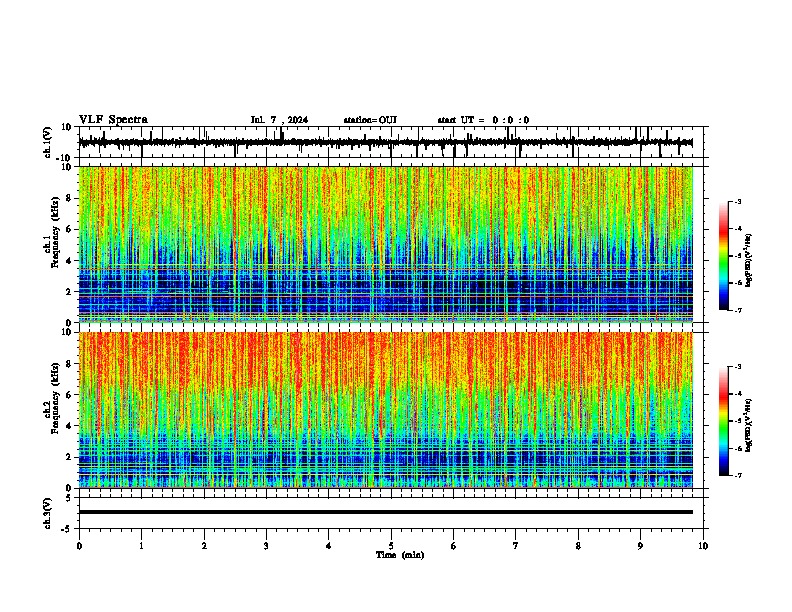
Task: Click the "2" tick on ch.1 frequency axis
Action: tap(69, 292)
